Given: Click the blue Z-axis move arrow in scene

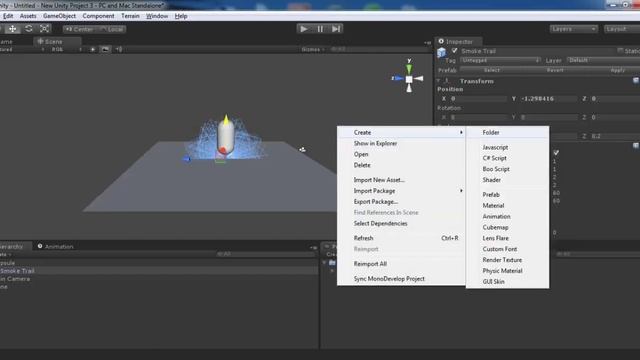Looking at the screenshot, I should coord(187,159).
